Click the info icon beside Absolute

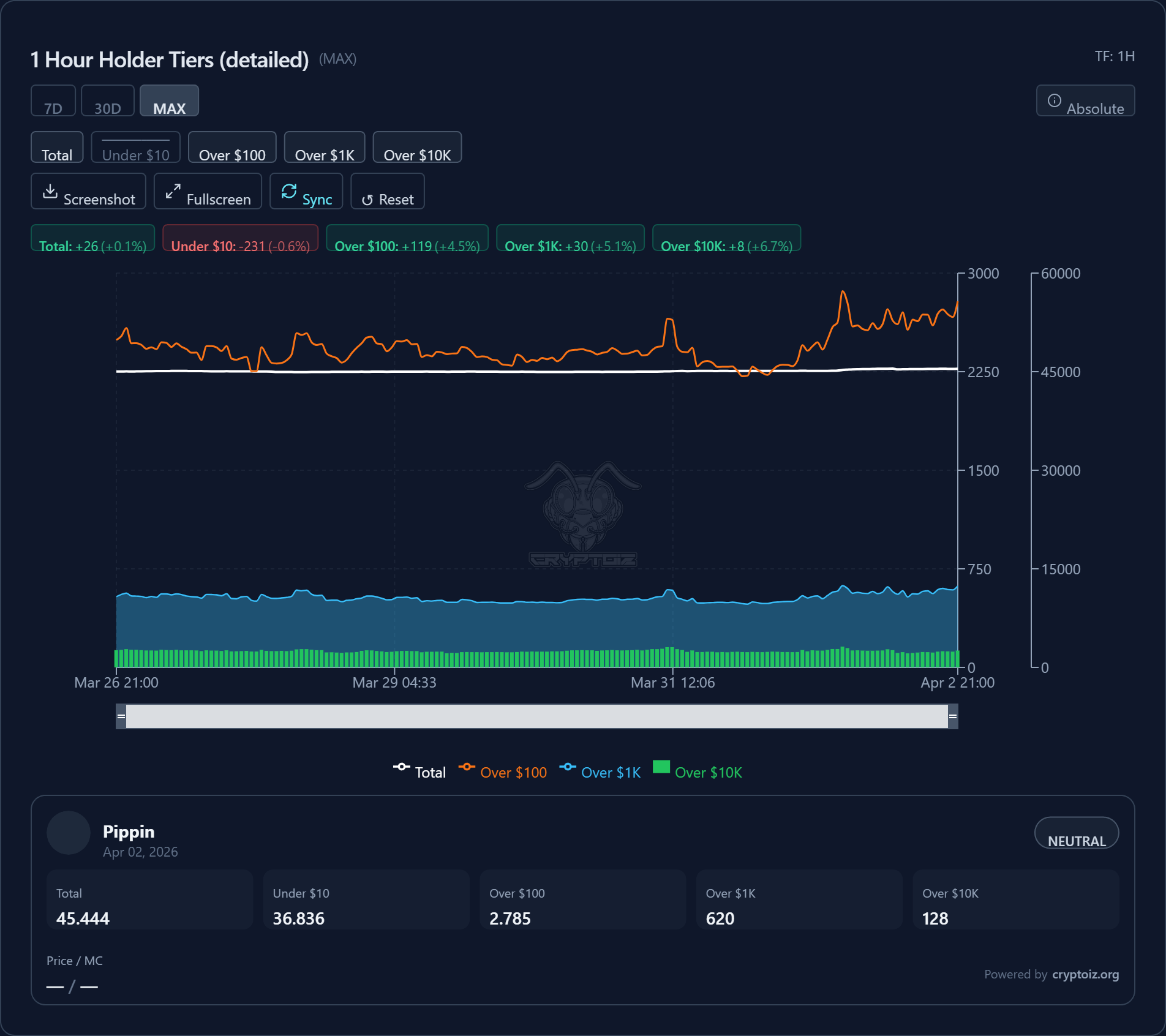(x=1055, y=100)
